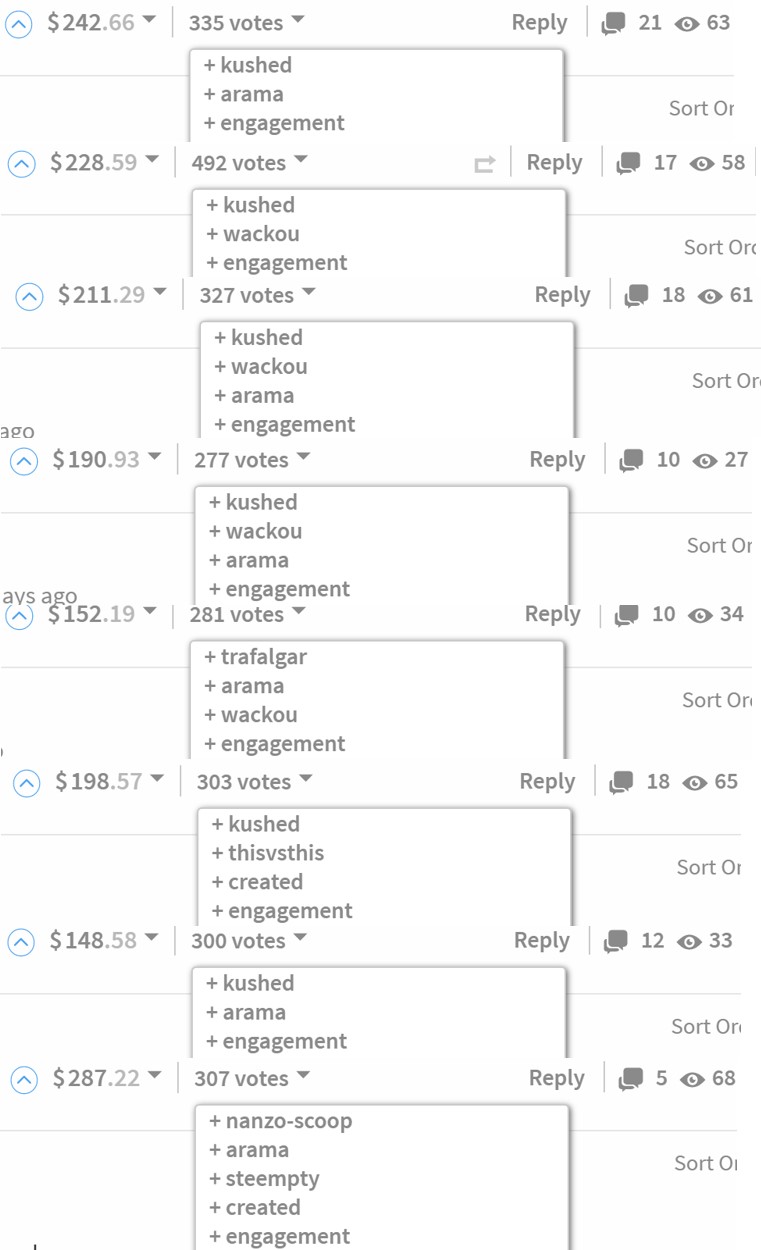Image resolution: width=761 pixels, height=1250 pixels.
Task: Select voter trafalgar in the list
Action: point(263,658)
